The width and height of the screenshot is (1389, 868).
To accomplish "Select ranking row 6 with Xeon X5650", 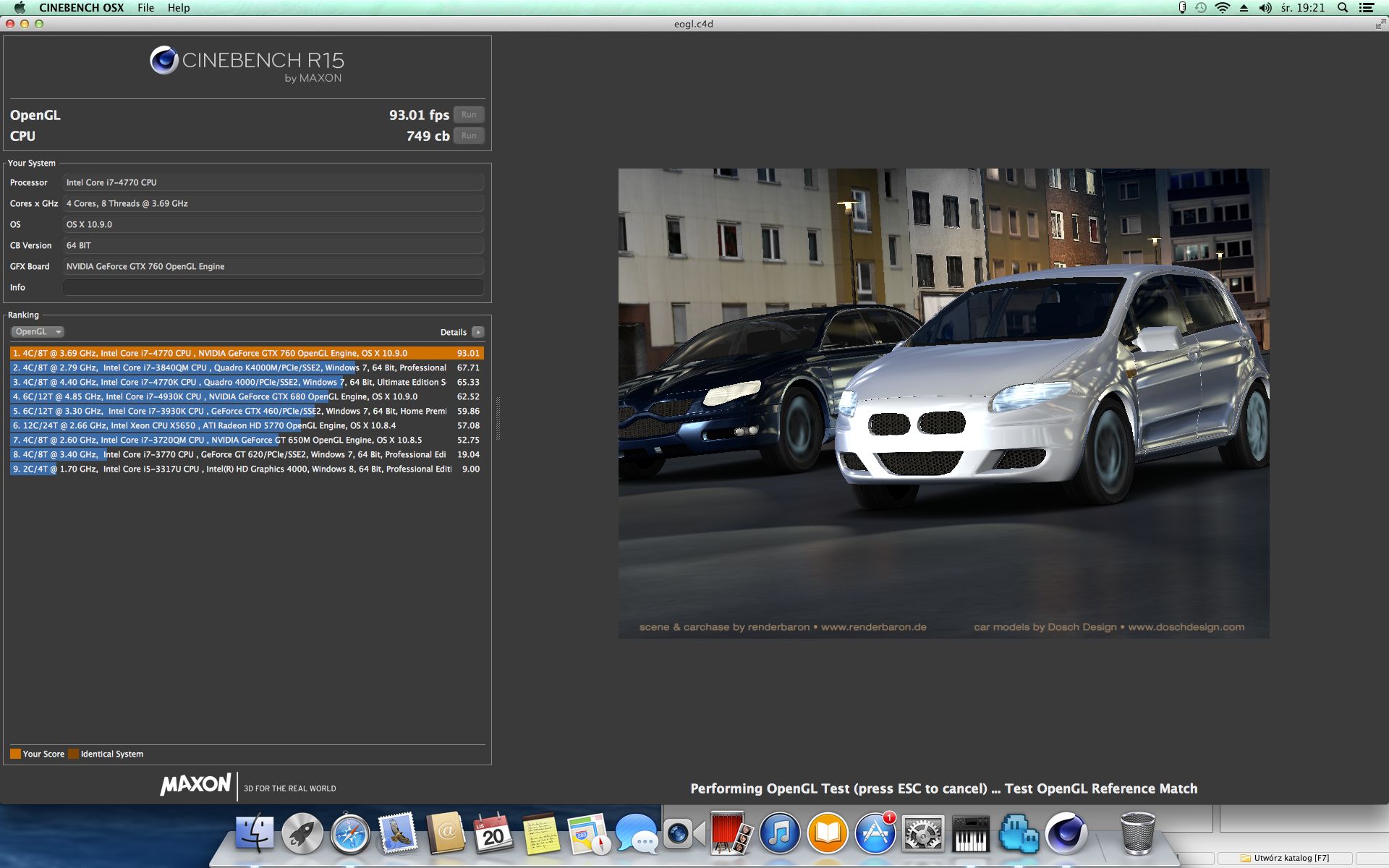I will [x=247, y=425].
